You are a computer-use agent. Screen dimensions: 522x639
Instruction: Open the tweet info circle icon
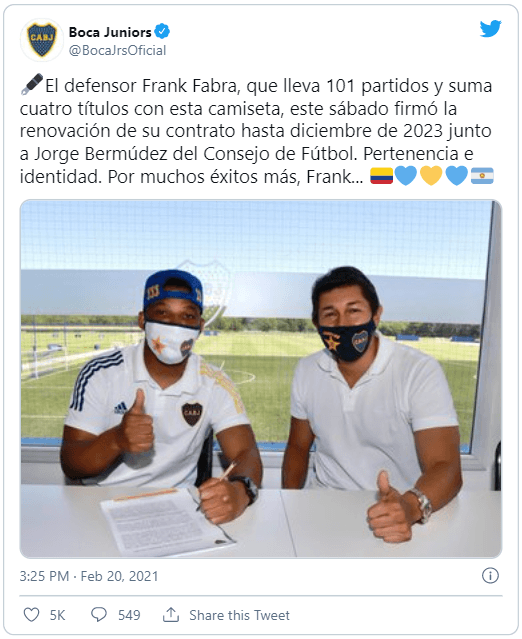tap(490, 576)
